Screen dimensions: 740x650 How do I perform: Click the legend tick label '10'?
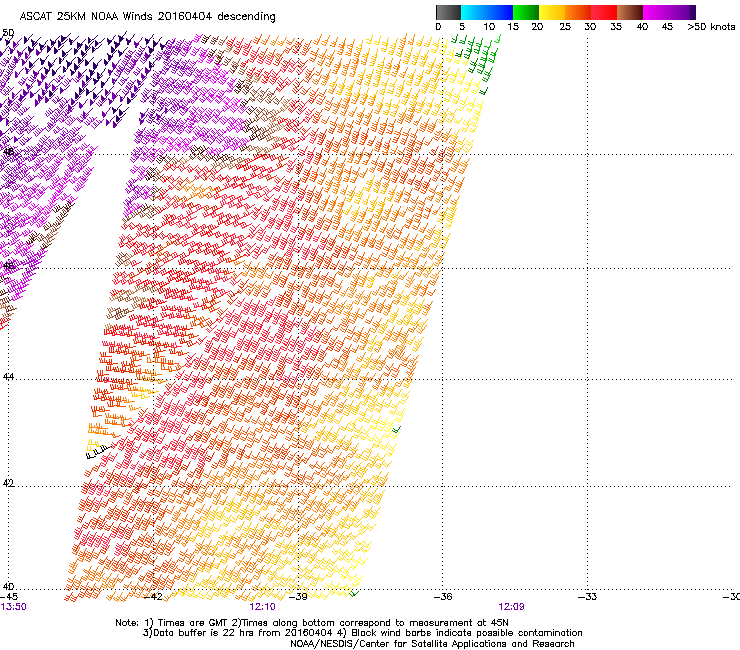click(x=489, y=27)
